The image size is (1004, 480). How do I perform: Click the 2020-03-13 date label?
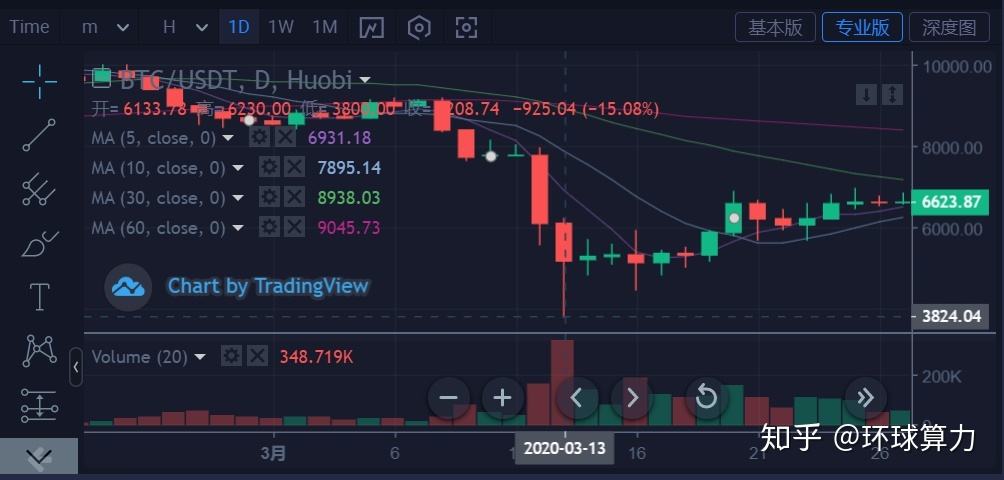(565, 448)
